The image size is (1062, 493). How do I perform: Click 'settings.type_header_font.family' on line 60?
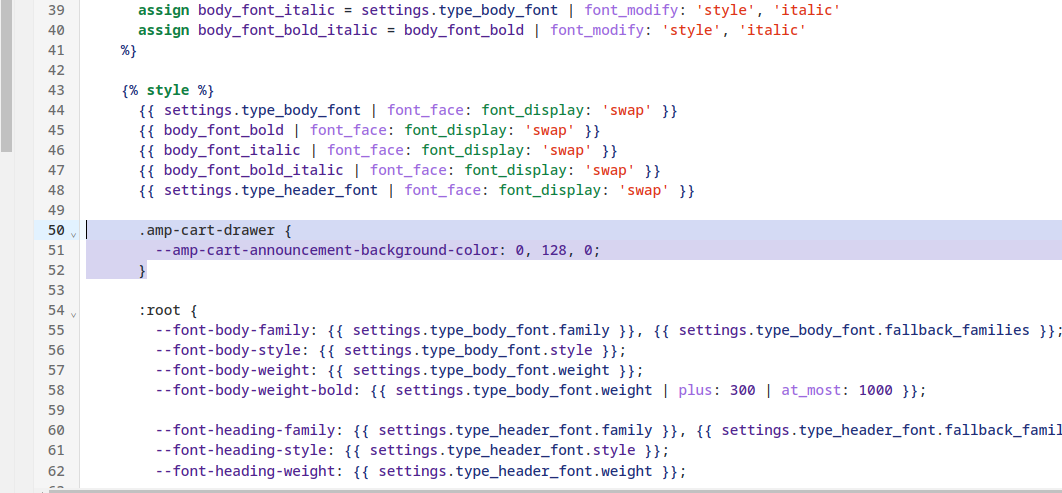click(515, 430)
